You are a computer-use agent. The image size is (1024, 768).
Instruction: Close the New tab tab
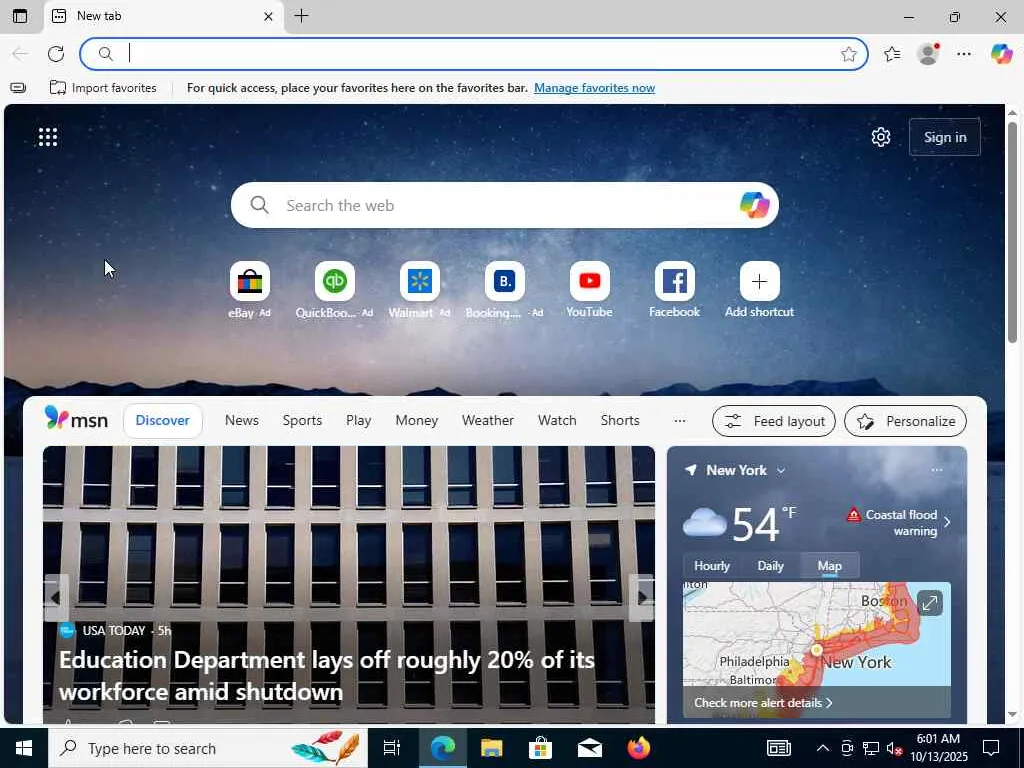pos(268,16)
